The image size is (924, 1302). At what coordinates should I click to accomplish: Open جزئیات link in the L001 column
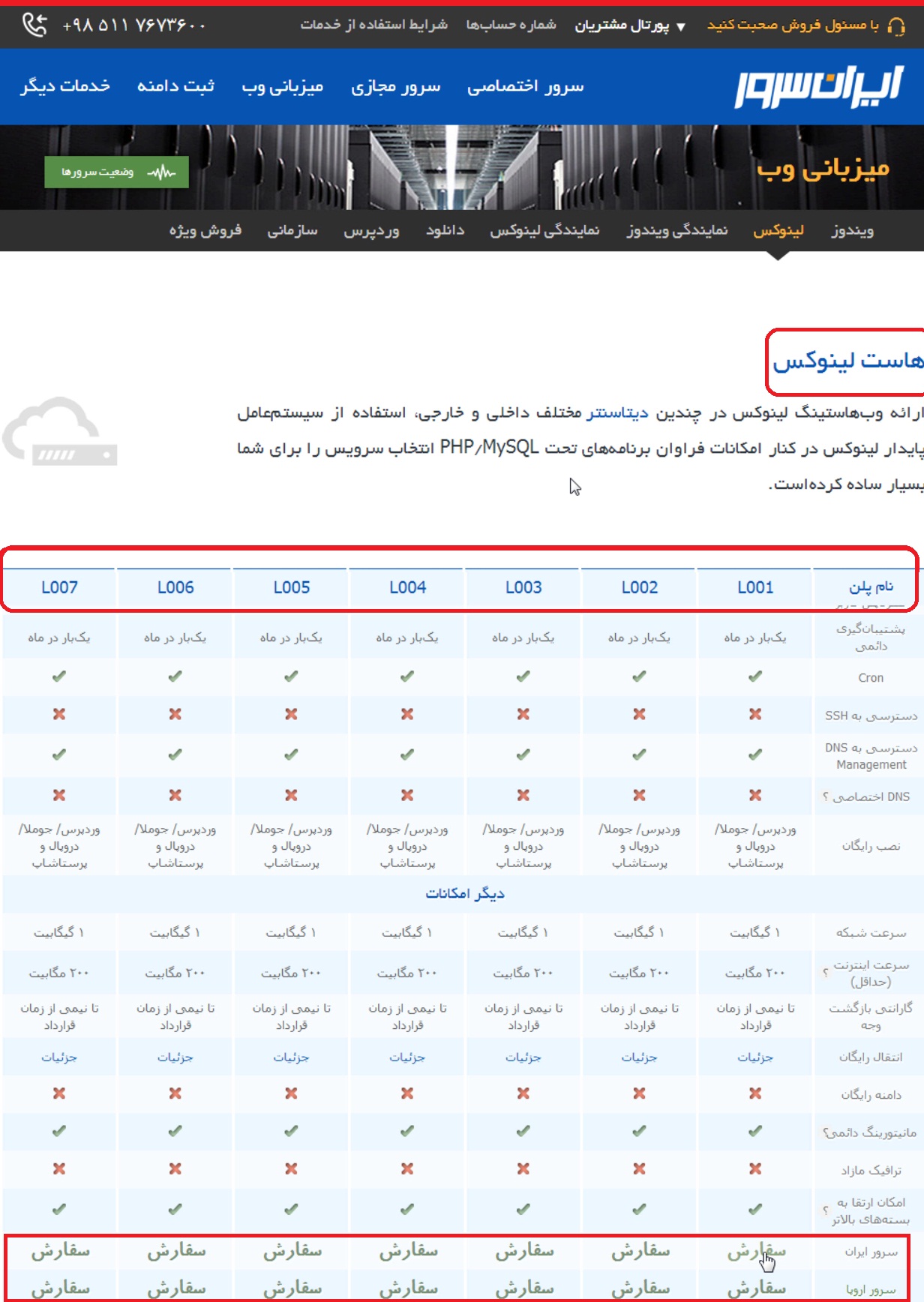(755, 1057)
